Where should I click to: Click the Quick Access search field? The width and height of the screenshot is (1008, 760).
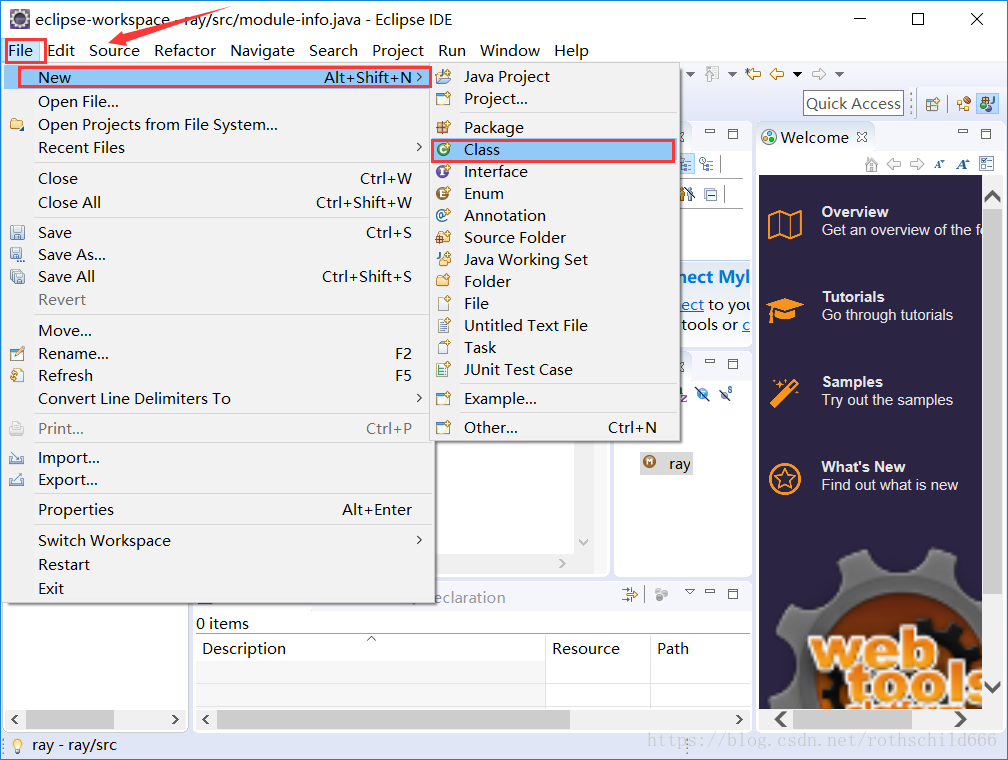pyautogui.click(x=853, y=104)
